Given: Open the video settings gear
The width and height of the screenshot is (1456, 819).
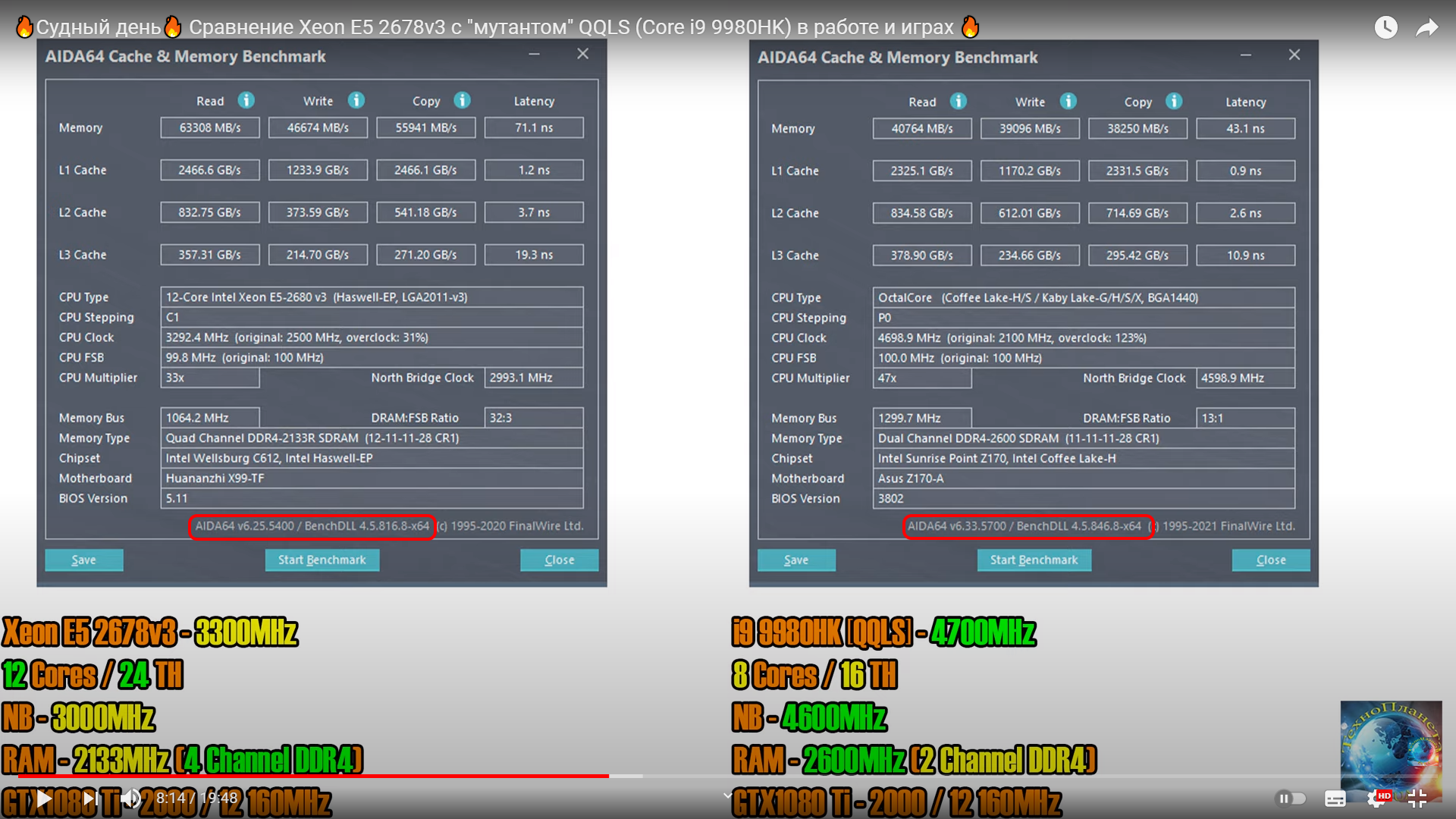Looking at the screenshot, I should pyautogui.click(x=1376, y=798).
